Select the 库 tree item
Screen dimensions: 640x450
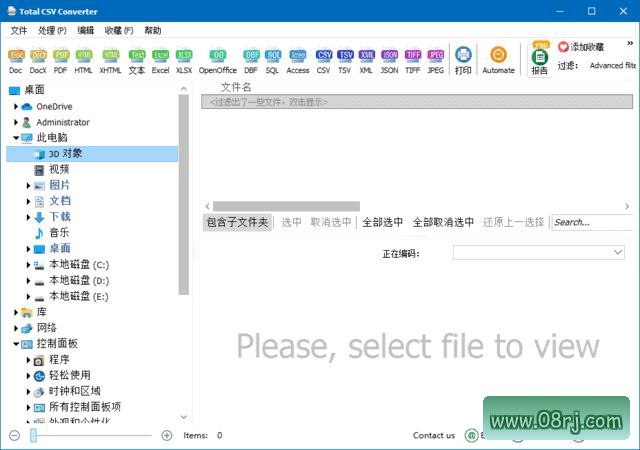pos(41,312)
